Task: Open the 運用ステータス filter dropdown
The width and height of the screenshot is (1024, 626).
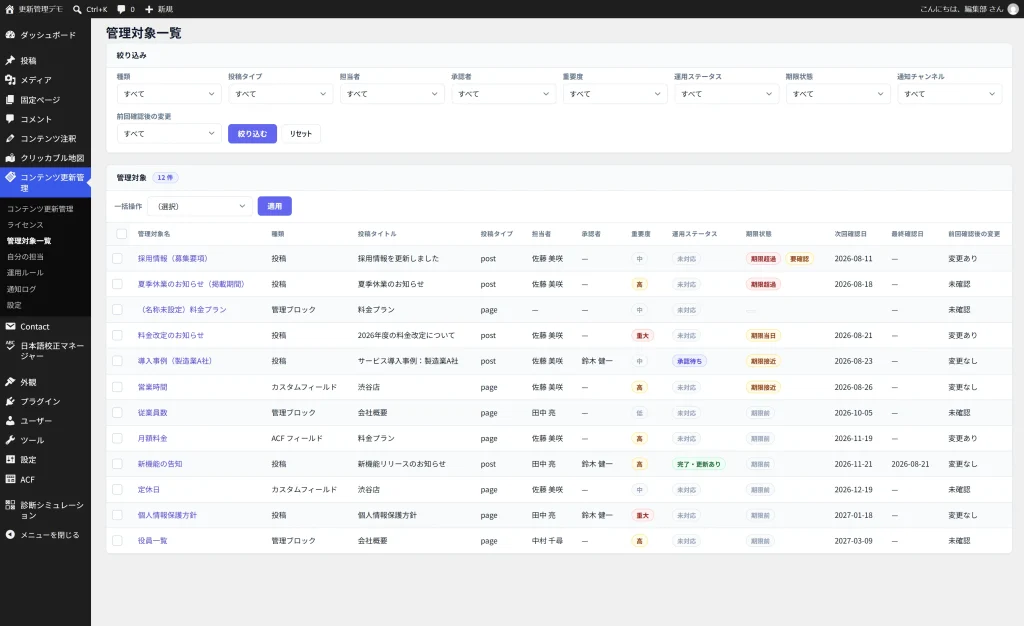Action: 727,94
